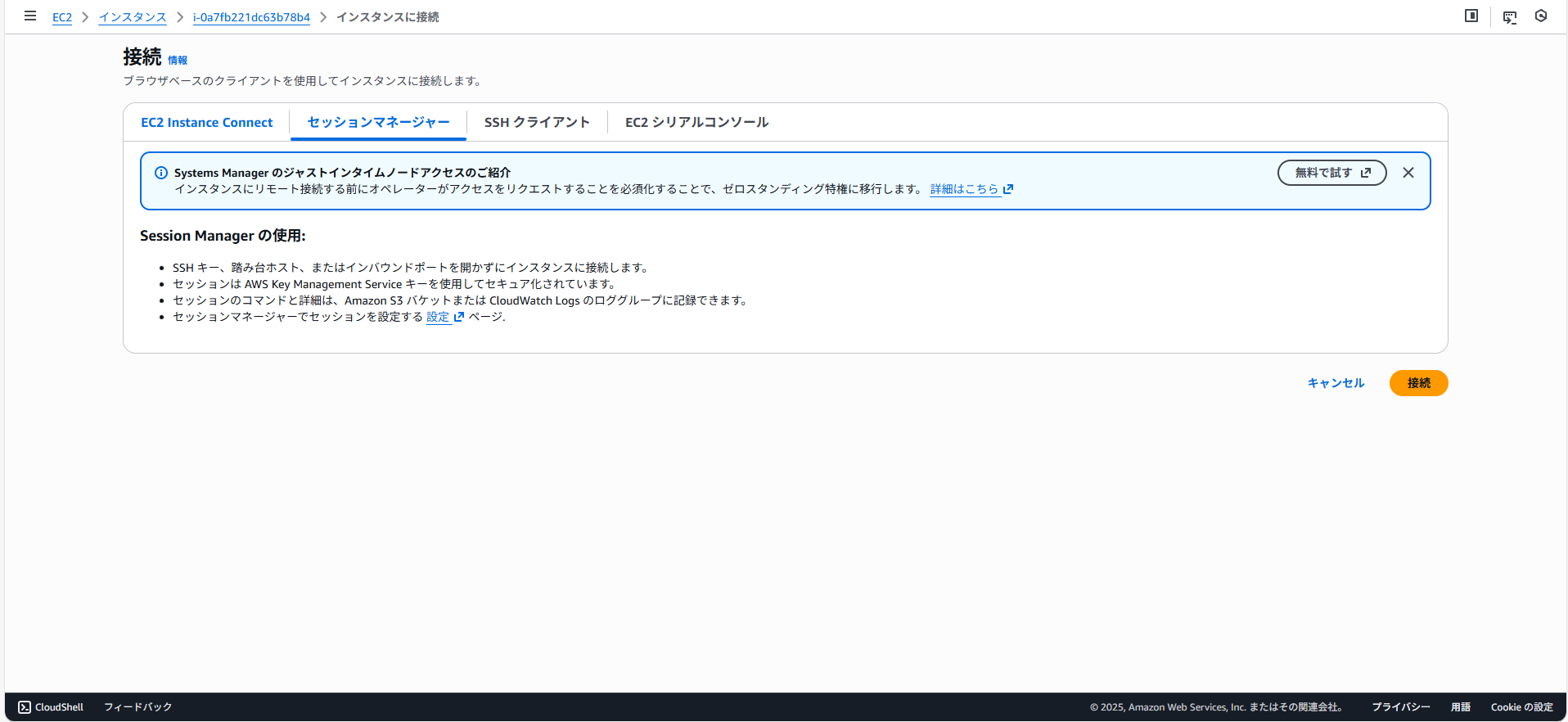1568x722 pixels.
Task: Switch to SSH クライアント tab
Action: [537, 122]
